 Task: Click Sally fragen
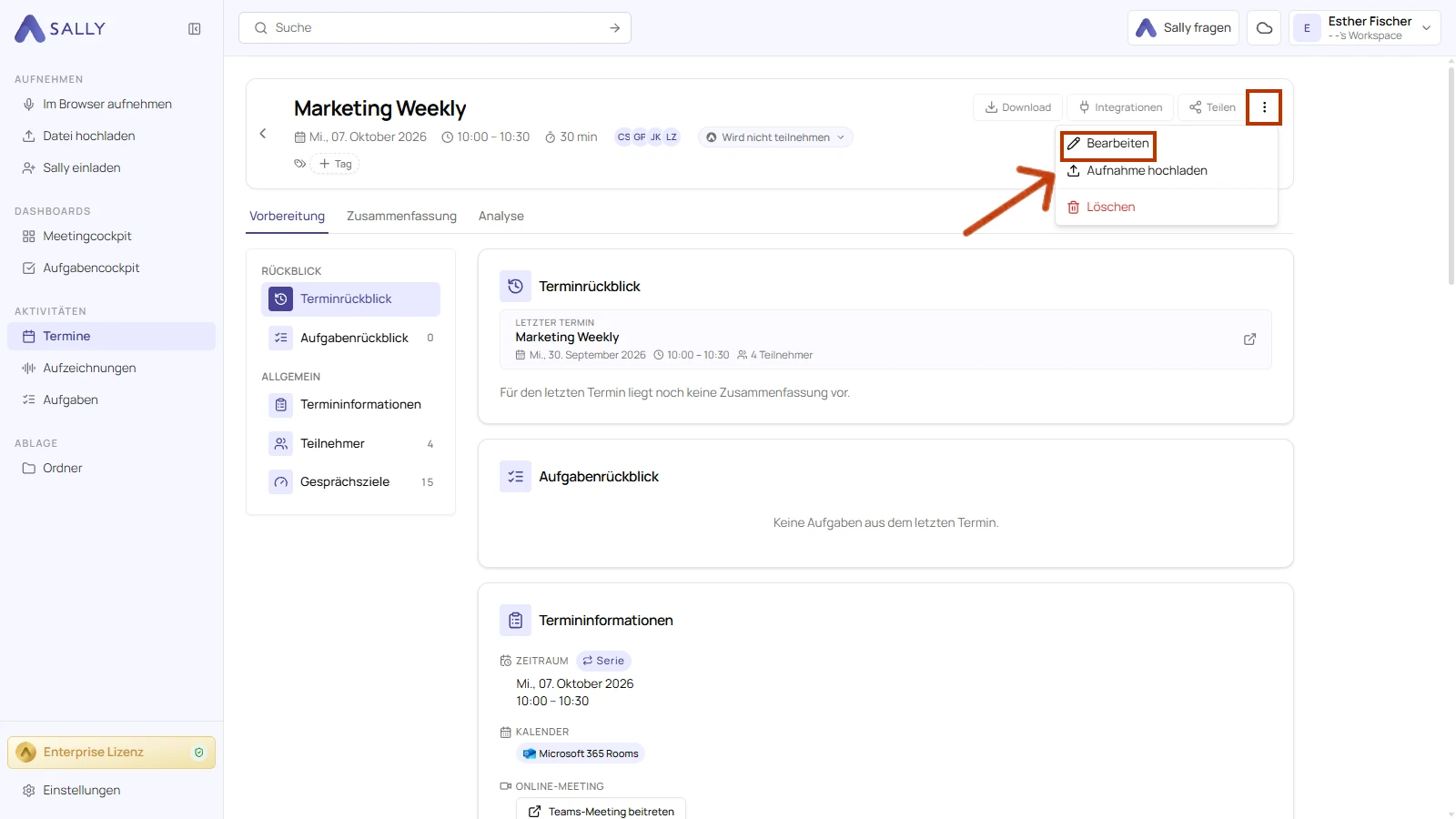[x=1183, y=28]
